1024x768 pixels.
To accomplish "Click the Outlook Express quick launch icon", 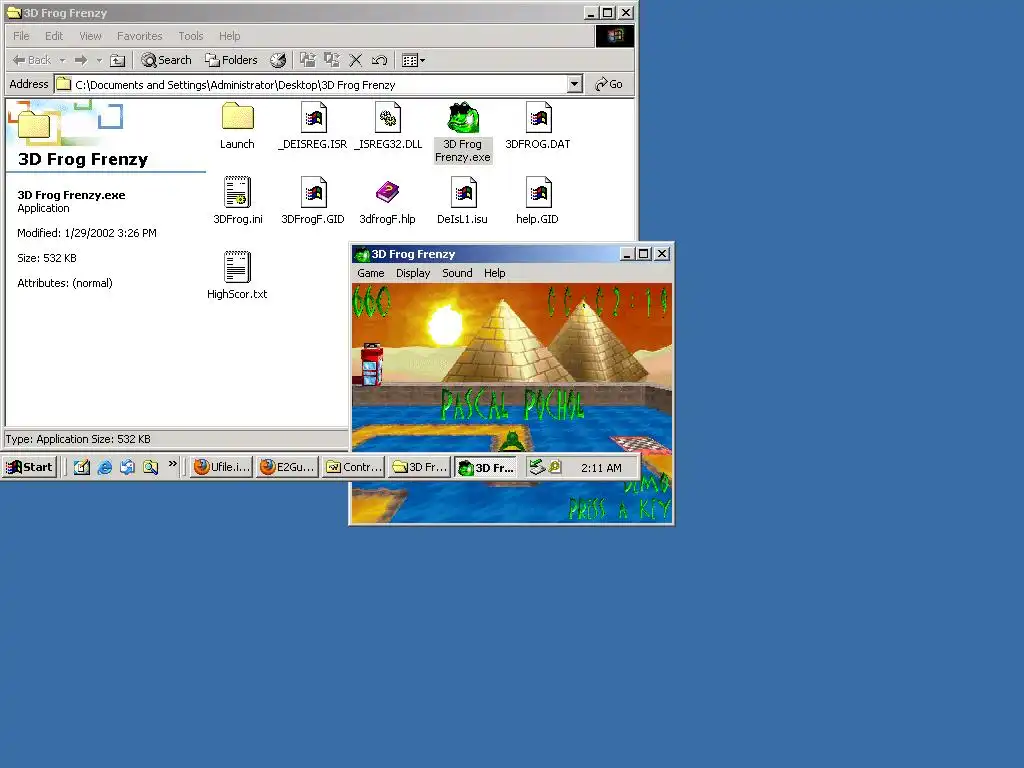I will point(127,468).
